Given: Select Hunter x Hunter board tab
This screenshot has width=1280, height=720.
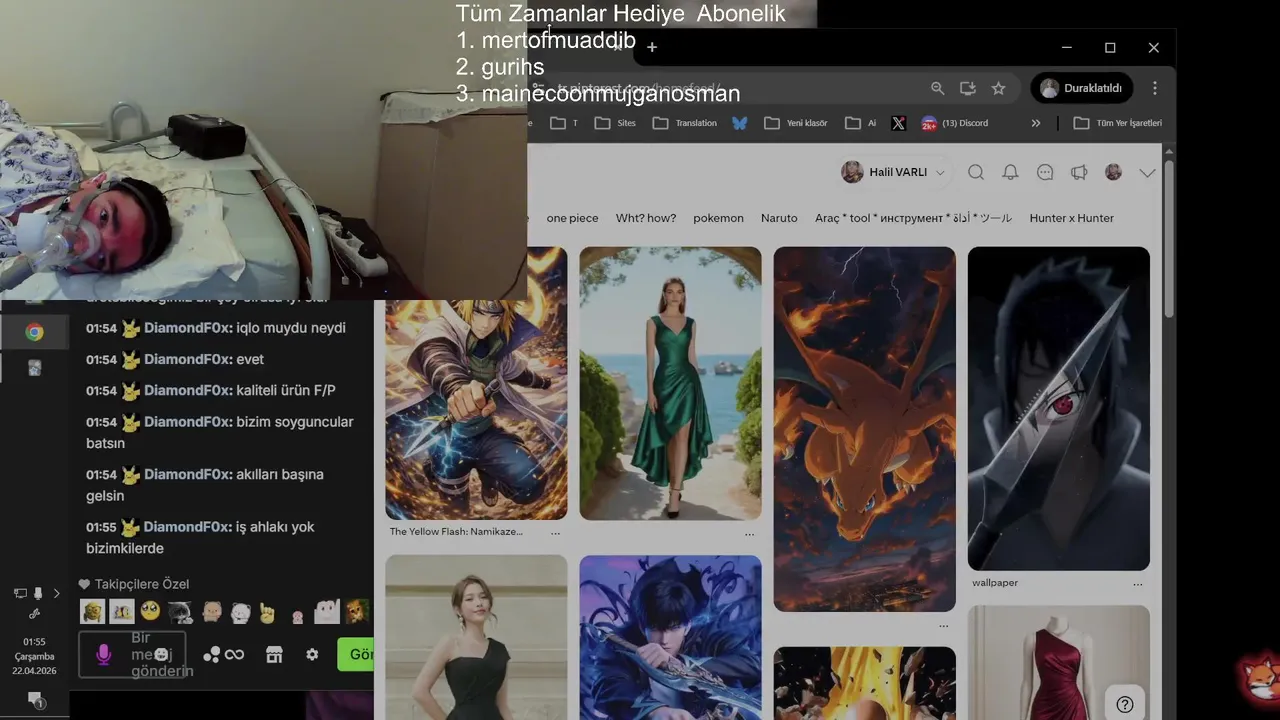Looking at the screenshot, I should click(1071, 218).
